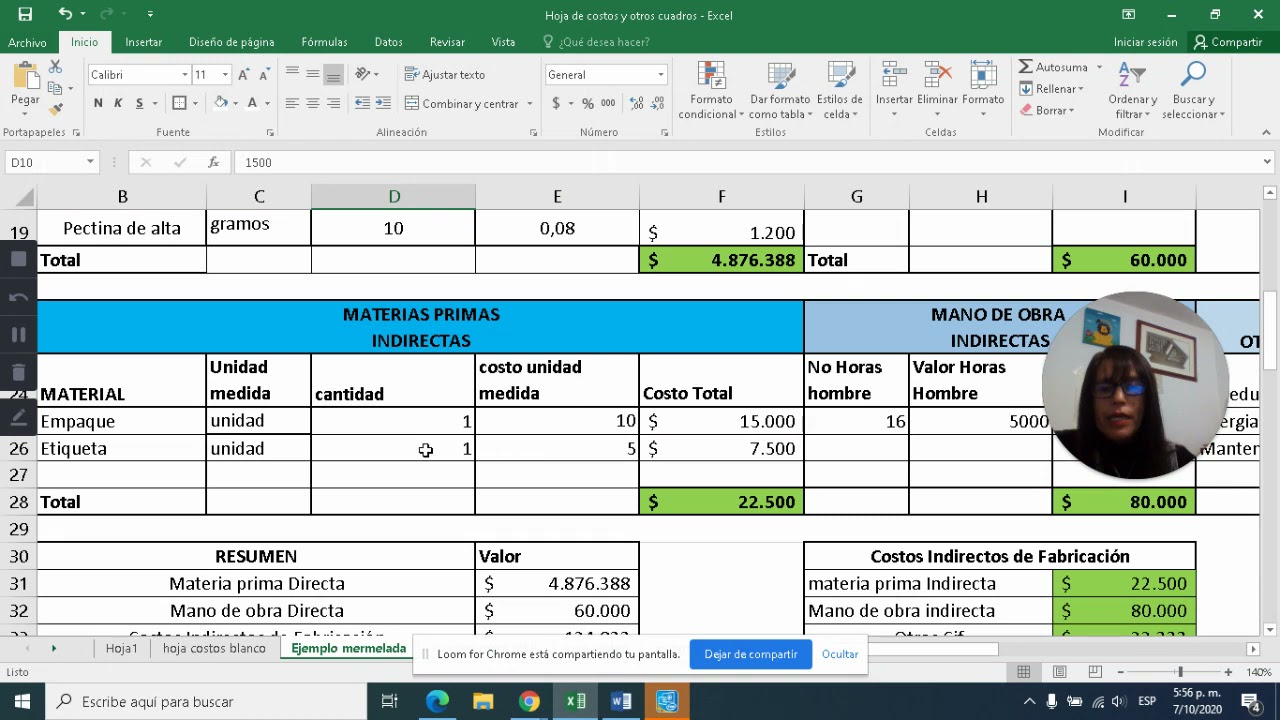Open the font size 11 dropdown
The image size is (1280, 720).
pos(225,75)
